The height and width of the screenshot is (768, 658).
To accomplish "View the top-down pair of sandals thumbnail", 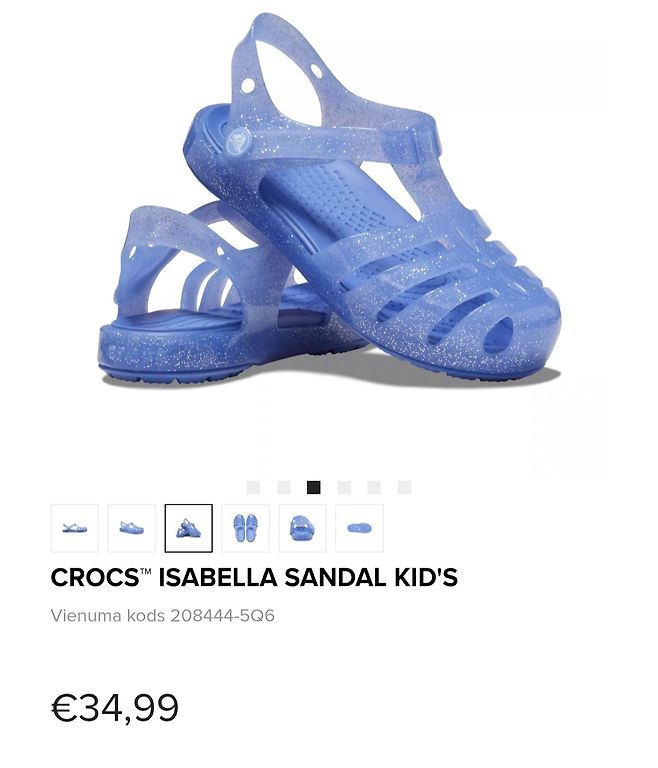I will 245,528.
